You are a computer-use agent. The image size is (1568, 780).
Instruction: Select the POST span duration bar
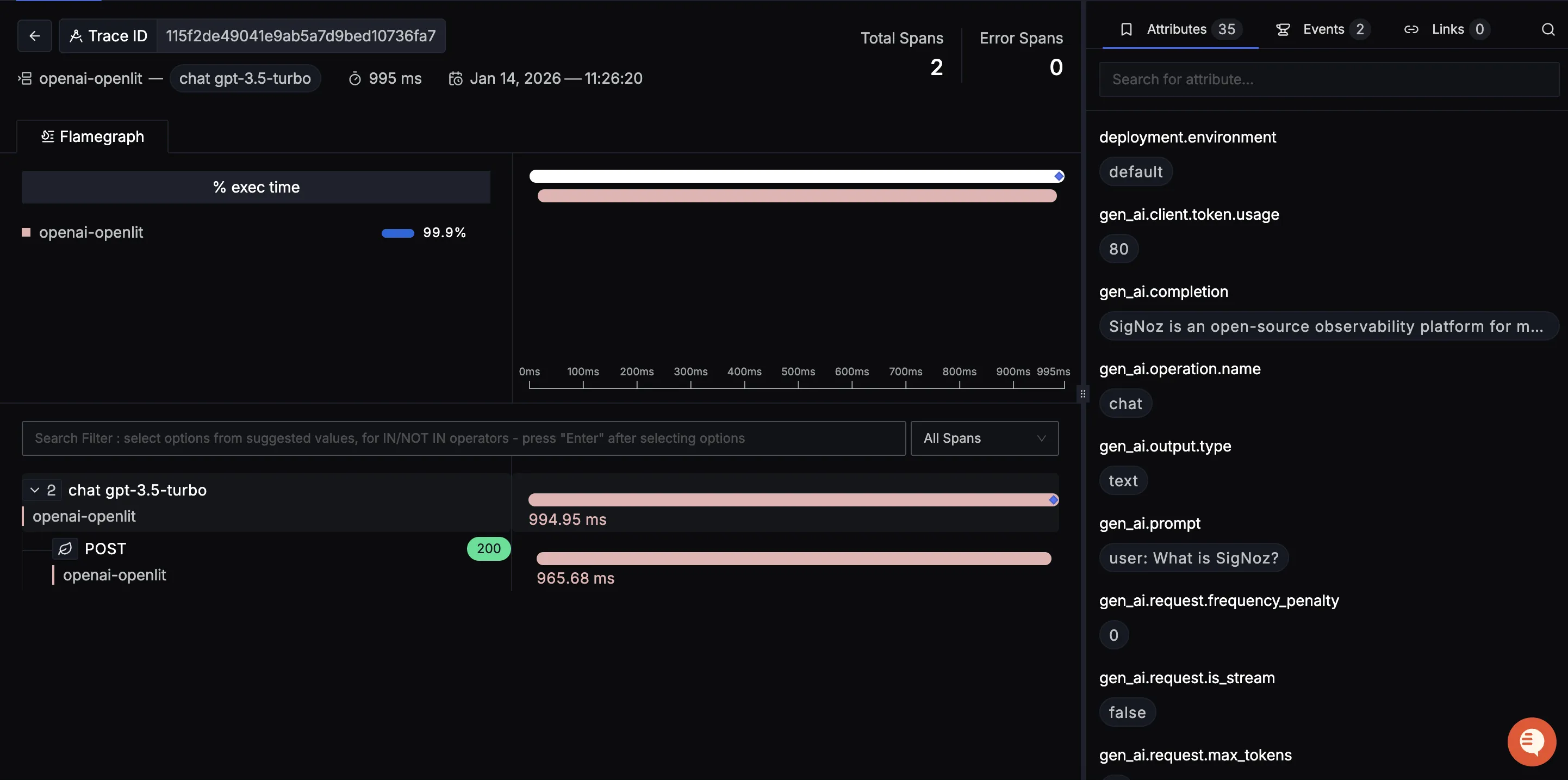pos(793,559)
